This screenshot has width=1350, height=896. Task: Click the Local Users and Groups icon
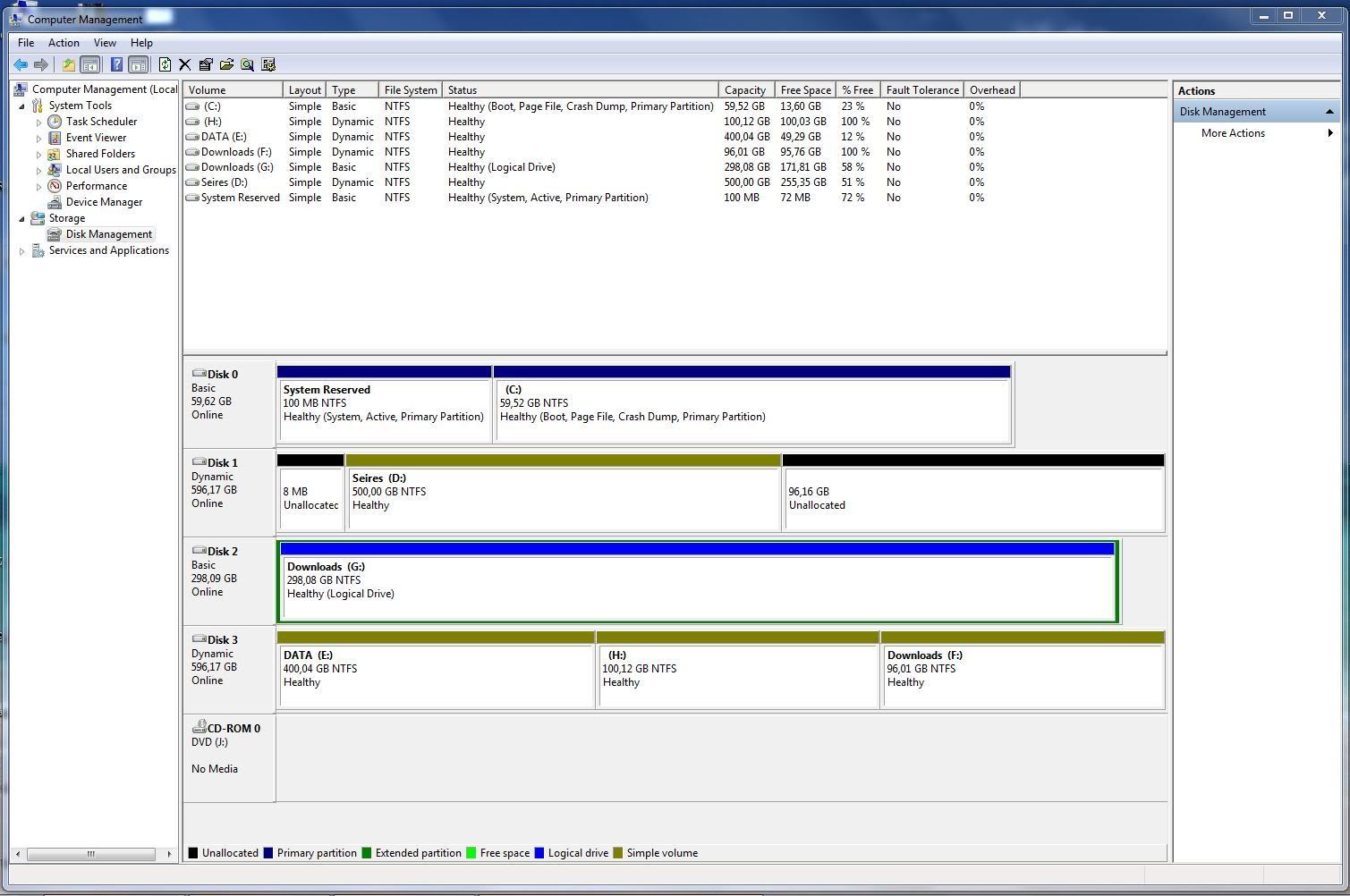[x=55, y=170]
